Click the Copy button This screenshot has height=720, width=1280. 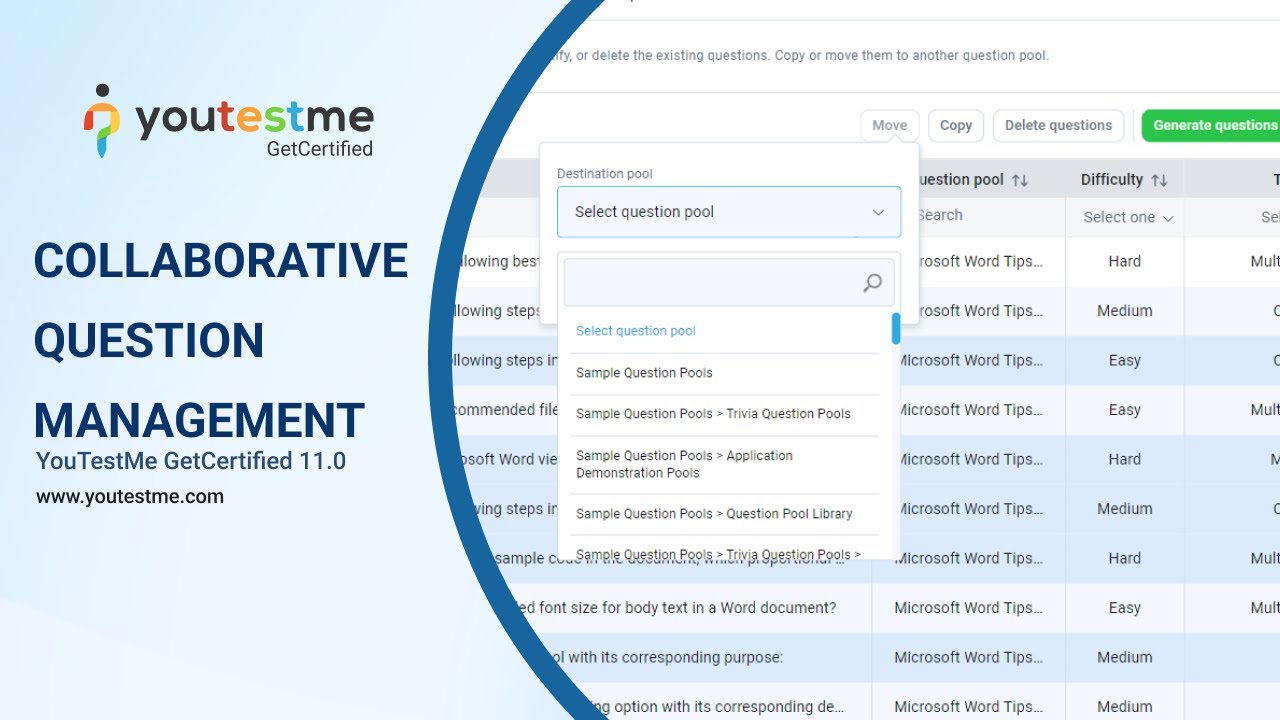[x=956, y=125]
